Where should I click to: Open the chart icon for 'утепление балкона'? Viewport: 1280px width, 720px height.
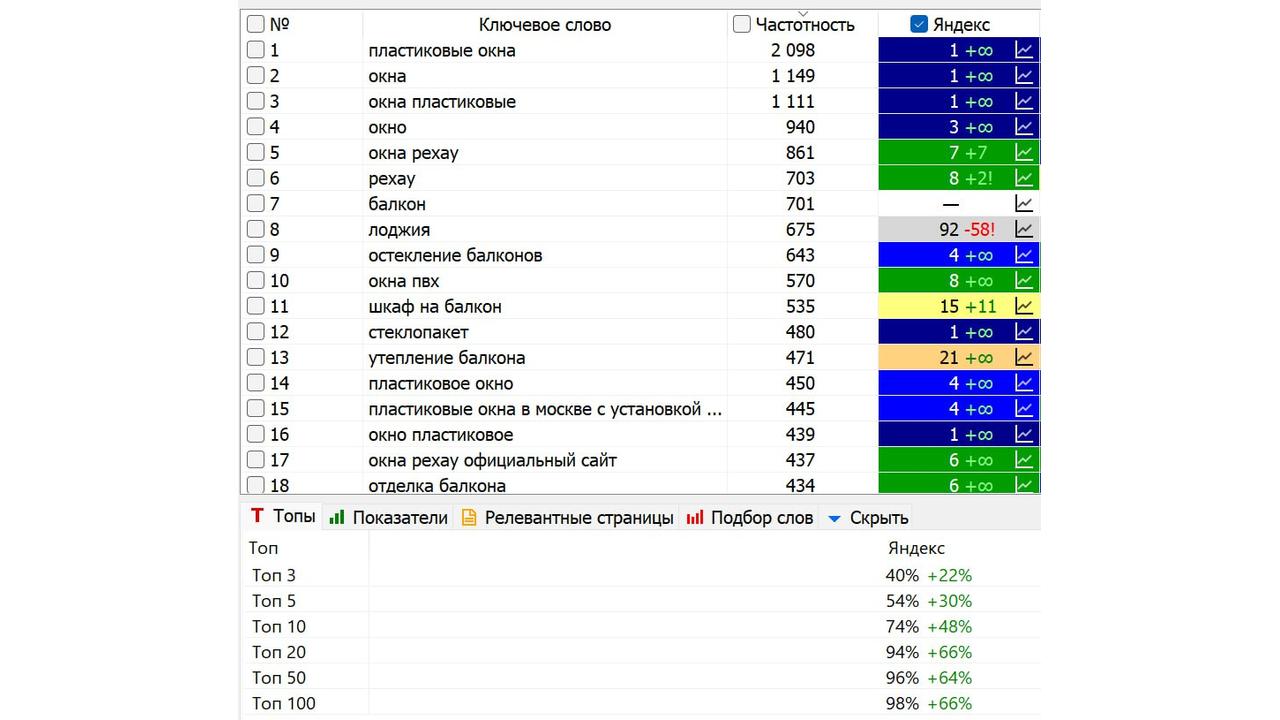[1024, 357]
